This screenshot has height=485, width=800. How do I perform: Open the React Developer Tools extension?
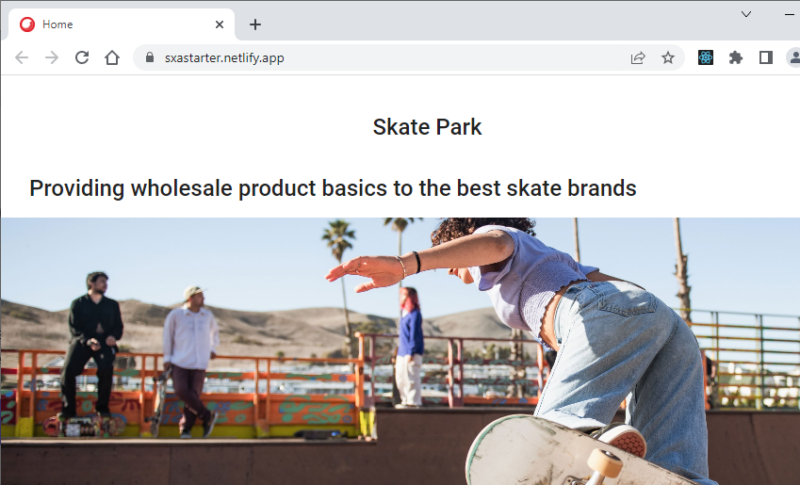[x=706, y=58]
